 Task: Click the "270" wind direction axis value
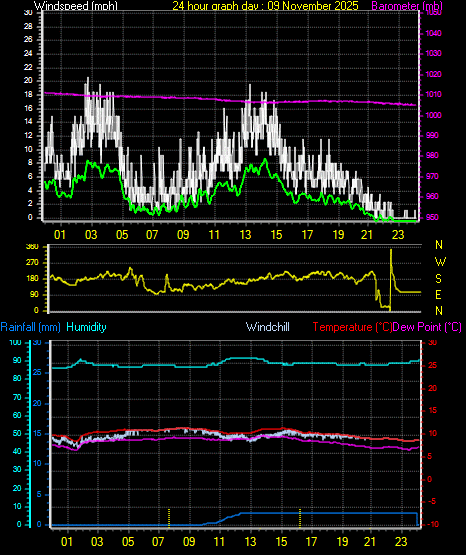tap(33, 263)
